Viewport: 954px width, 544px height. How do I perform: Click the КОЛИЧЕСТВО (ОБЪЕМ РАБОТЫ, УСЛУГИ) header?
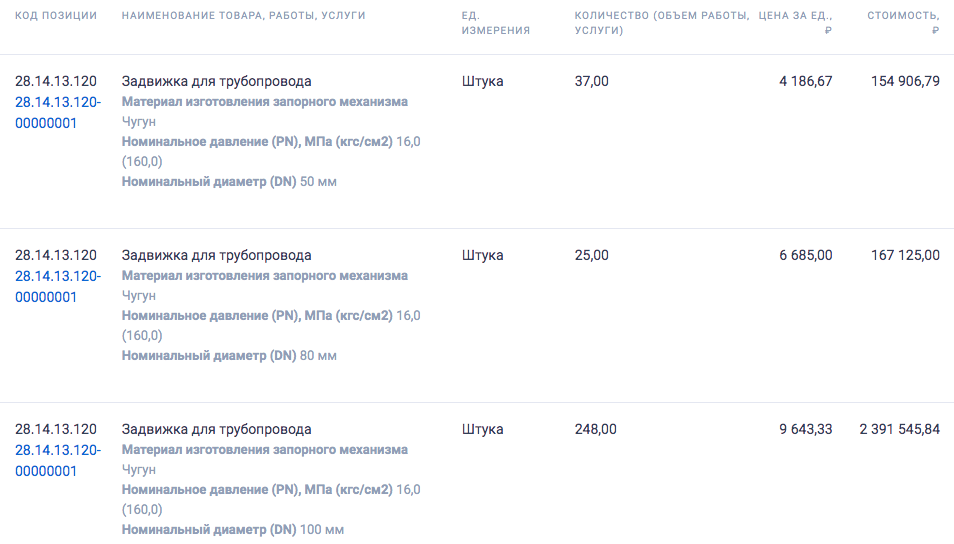coord(661,23)
